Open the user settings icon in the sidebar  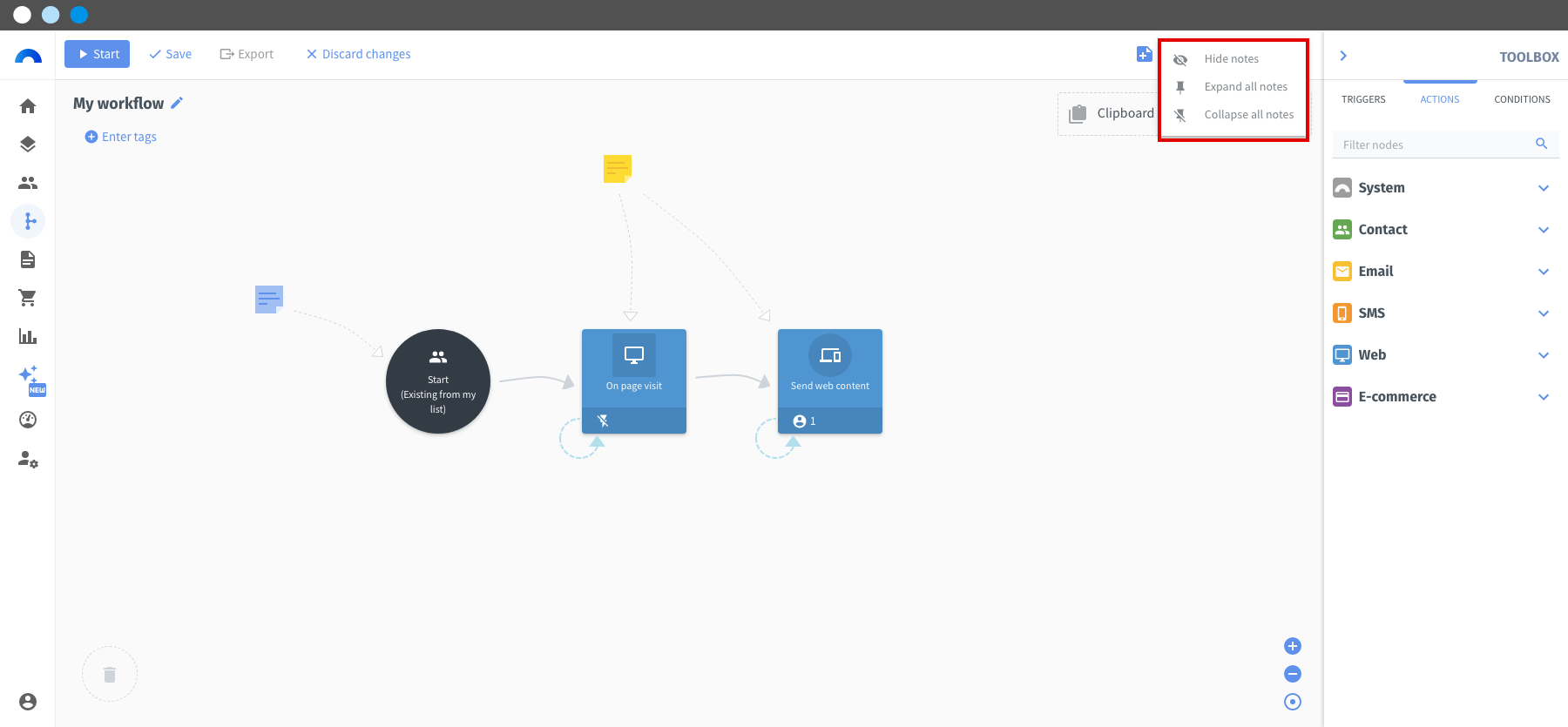(x=28, y=459)
